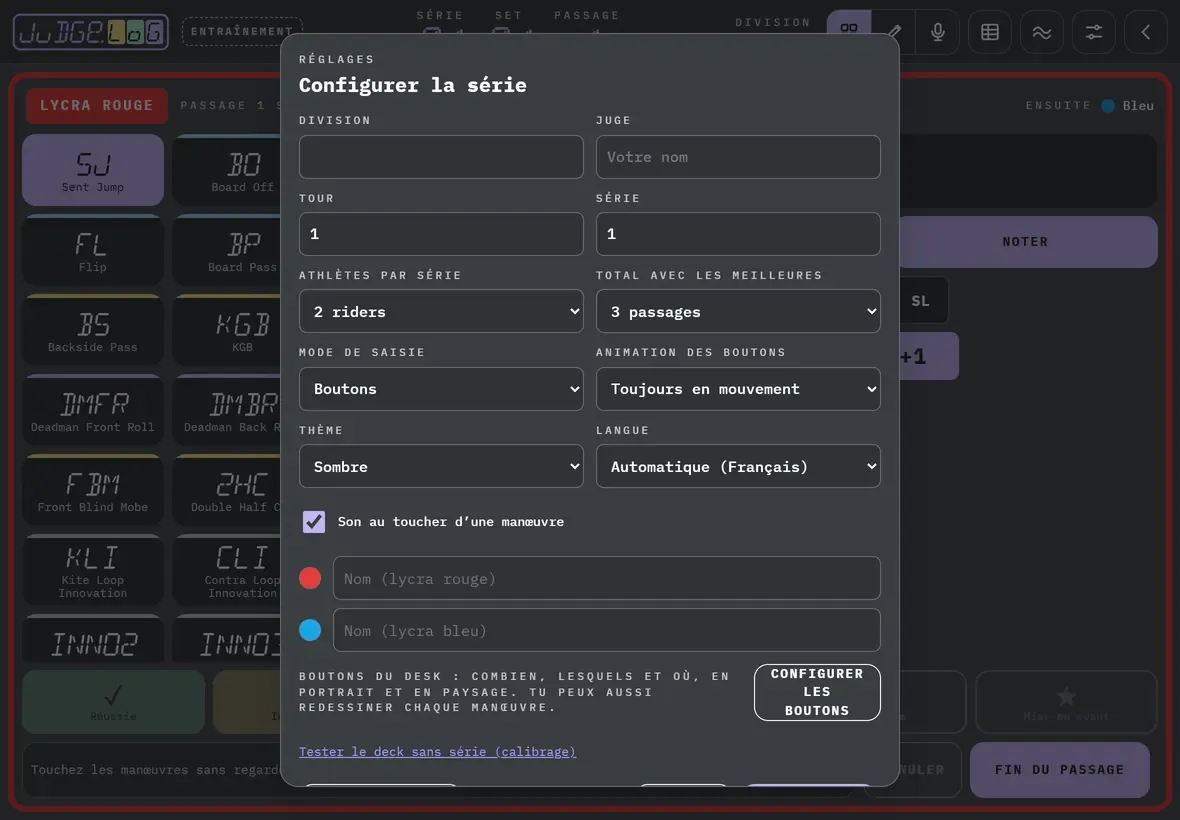Viewport: 1180px width, 820px height.
Task: Click the red lycra color dot
Action: [x=310, y=578]
